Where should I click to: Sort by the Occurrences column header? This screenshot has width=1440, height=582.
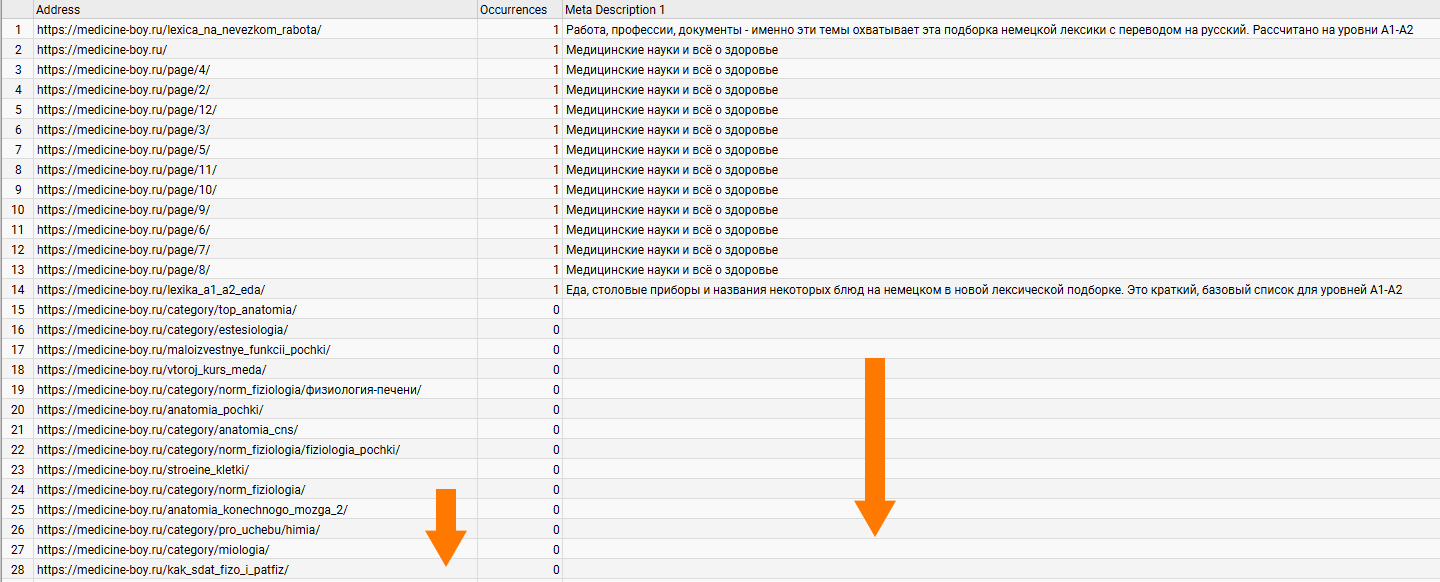[519, 9]
